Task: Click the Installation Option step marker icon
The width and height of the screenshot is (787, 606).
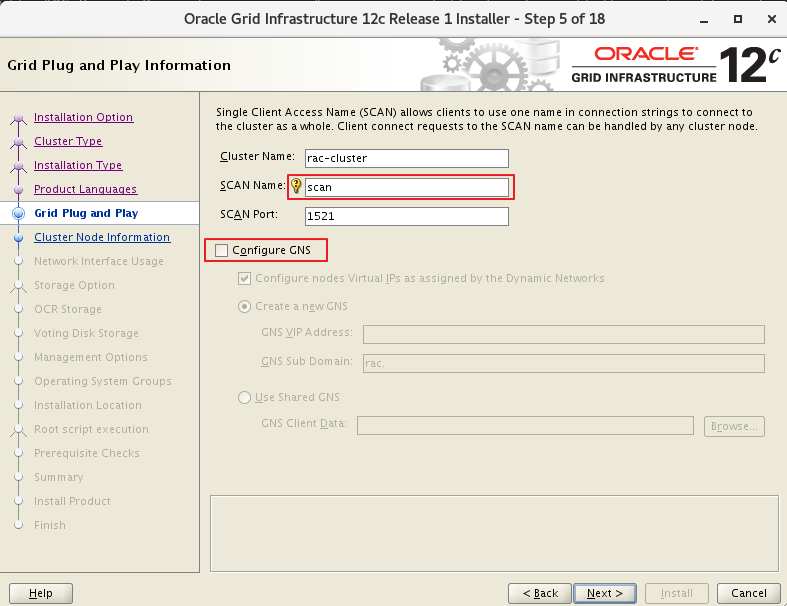Action: [19, 118]
